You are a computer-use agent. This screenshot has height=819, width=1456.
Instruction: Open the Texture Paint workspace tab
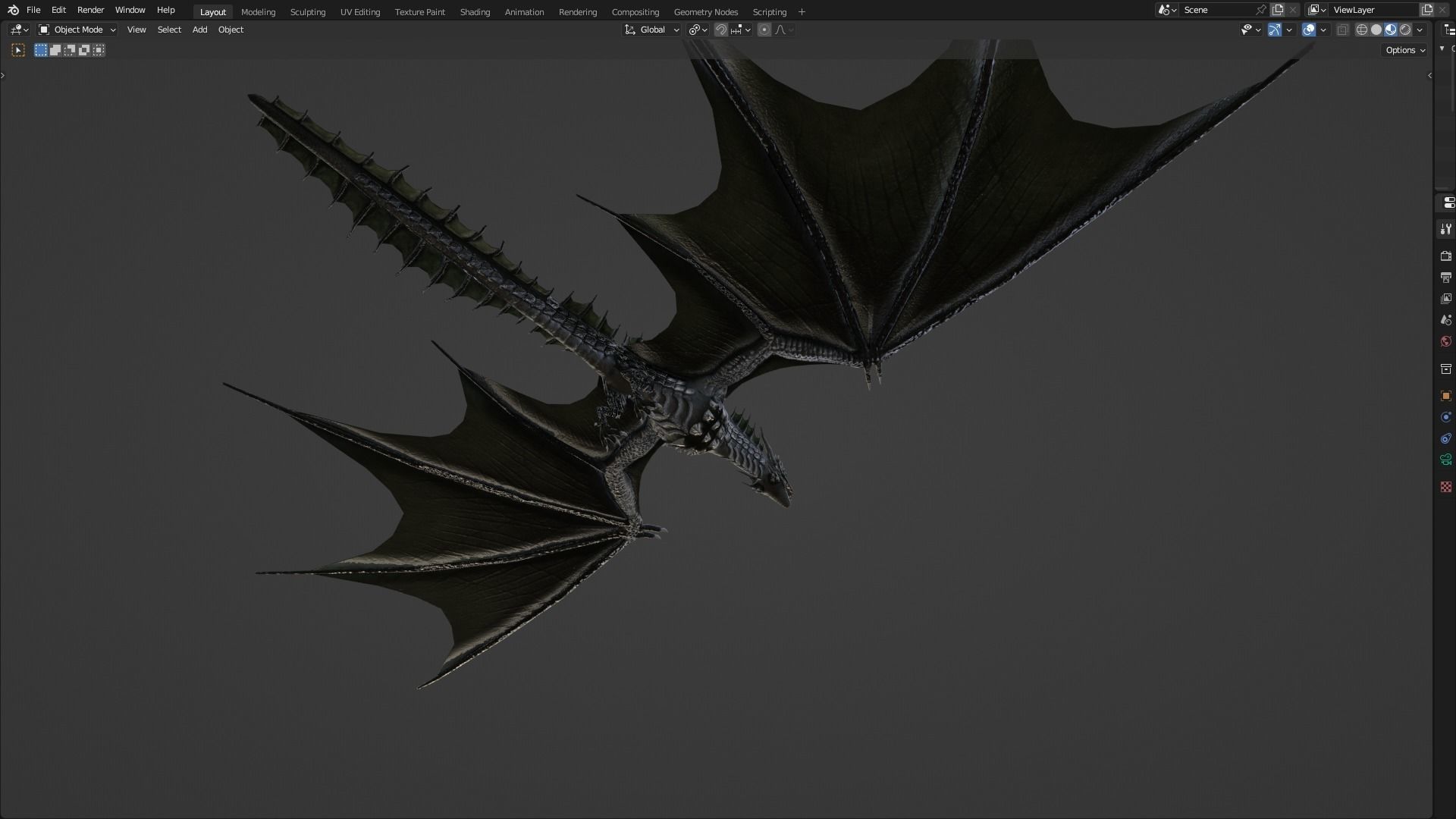coord(419,12)
